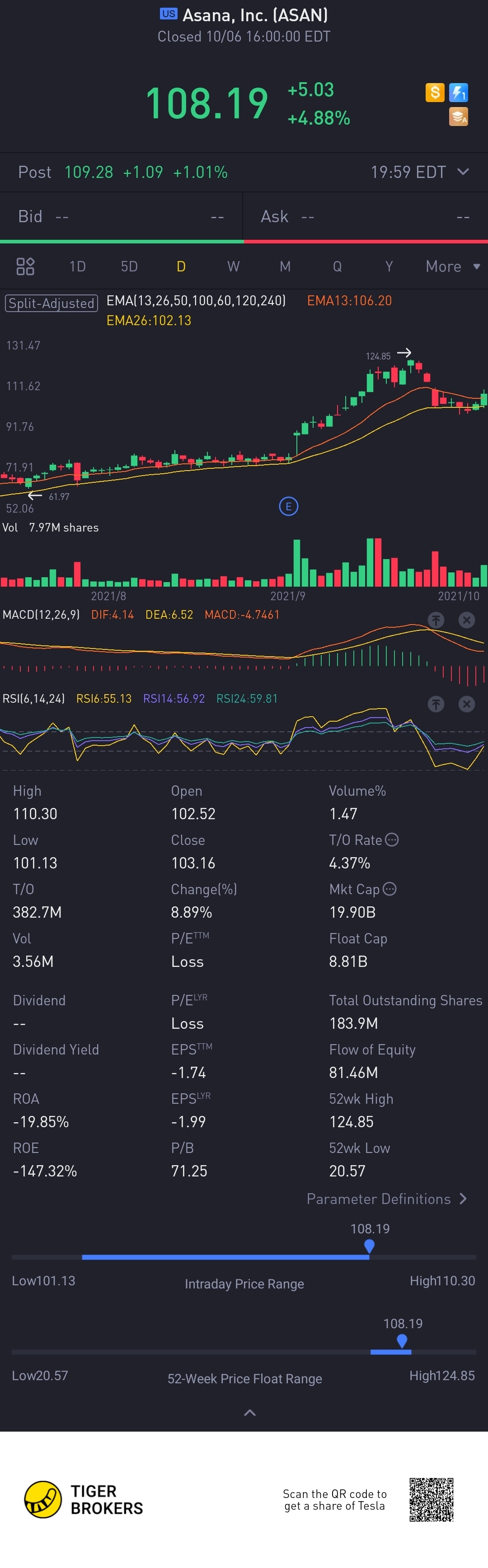Viewport: 488px width, 1568px height.
Task: Tap the DIF:4.14 value
Action: [x=113, y=615]
